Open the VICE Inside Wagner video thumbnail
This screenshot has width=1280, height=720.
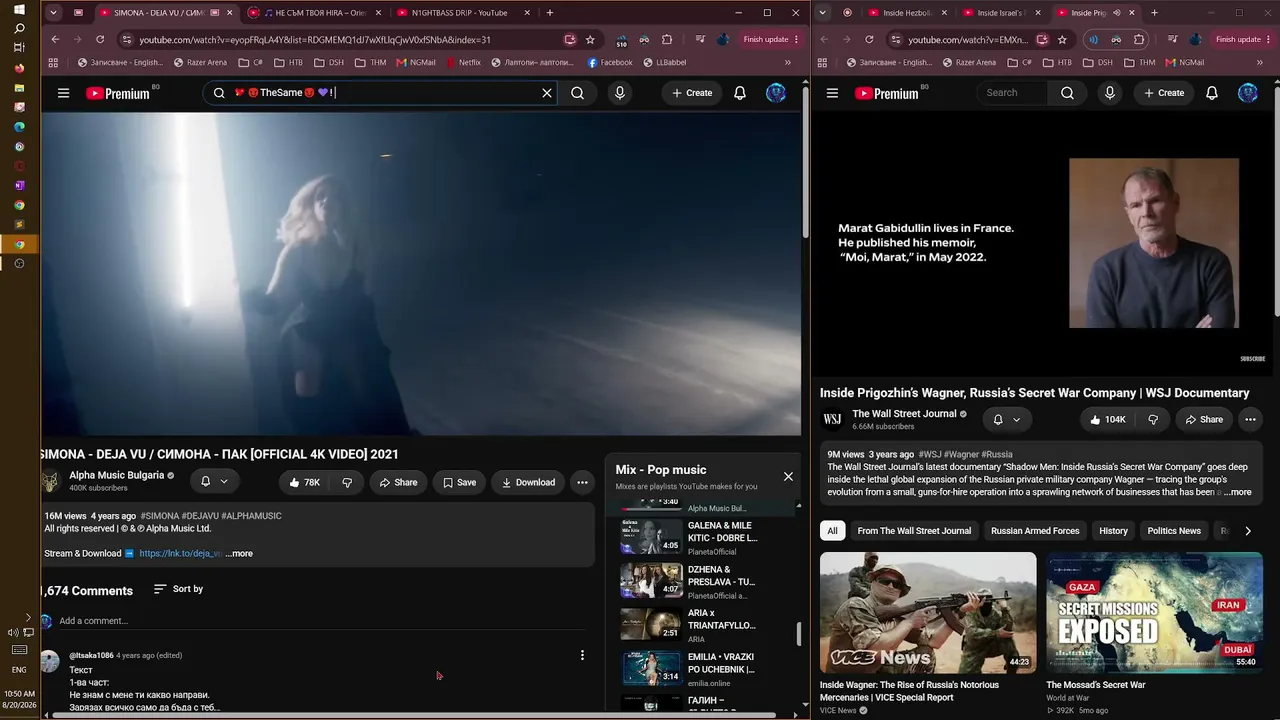tap(928, 612)
